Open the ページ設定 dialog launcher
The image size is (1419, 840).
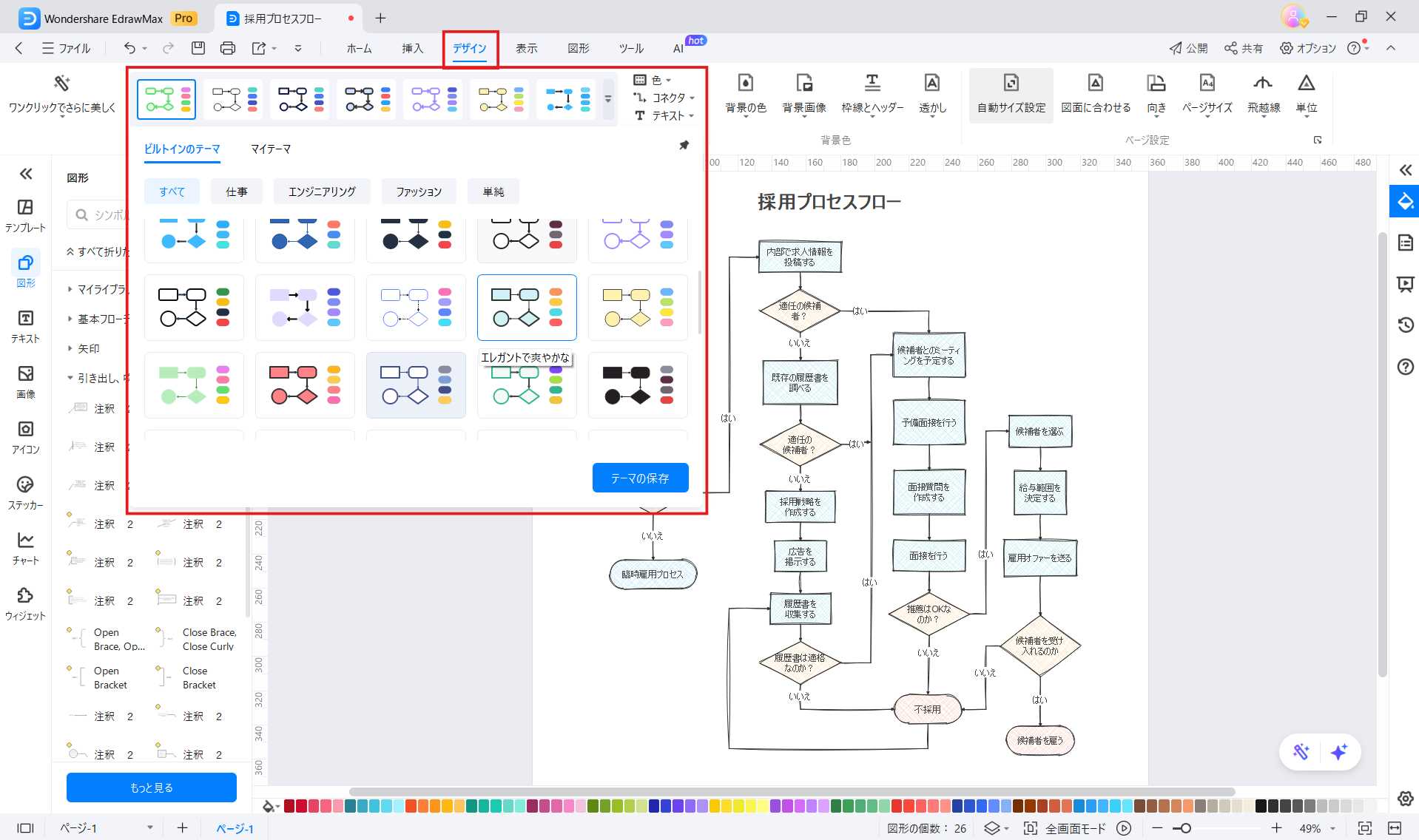[x=1318, y=140]
